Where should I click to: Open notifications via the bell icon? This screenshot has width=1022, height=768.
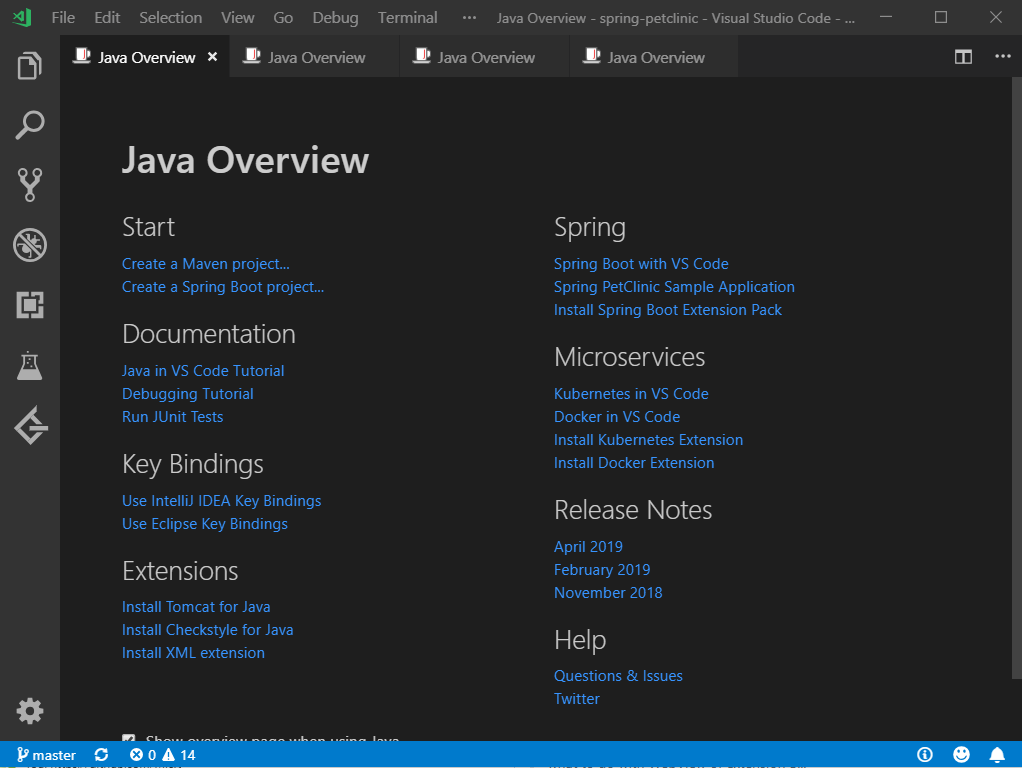[997, 754]
